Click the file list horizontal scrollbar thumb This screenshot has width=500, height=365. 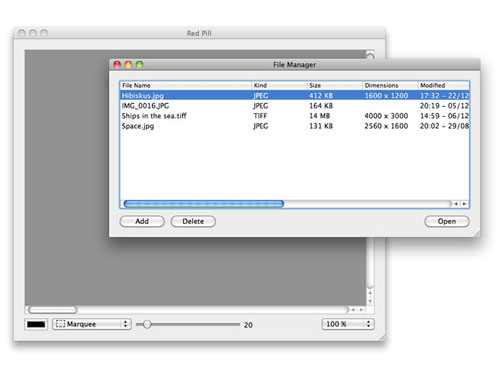(x=204, y=204)
